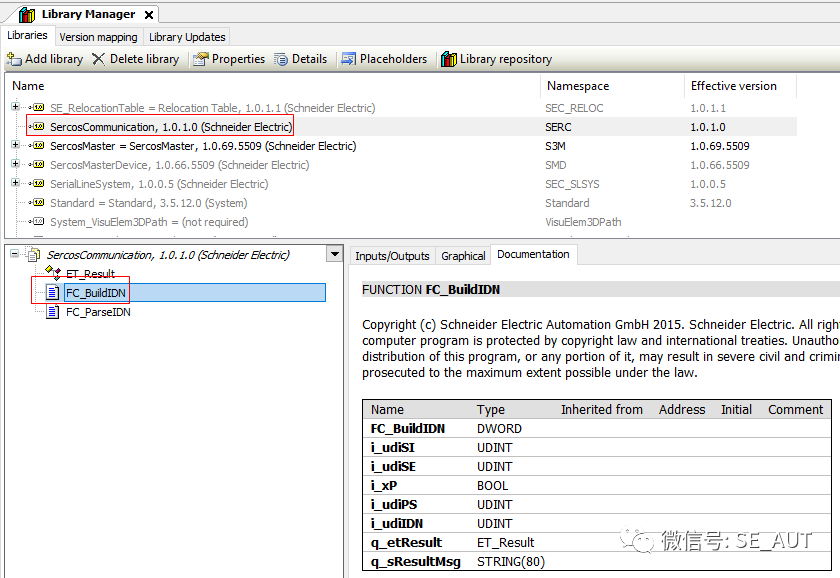Close the Library Manager tab
Viewport: 840px width, 578px height.
click(x=149, y=15)
